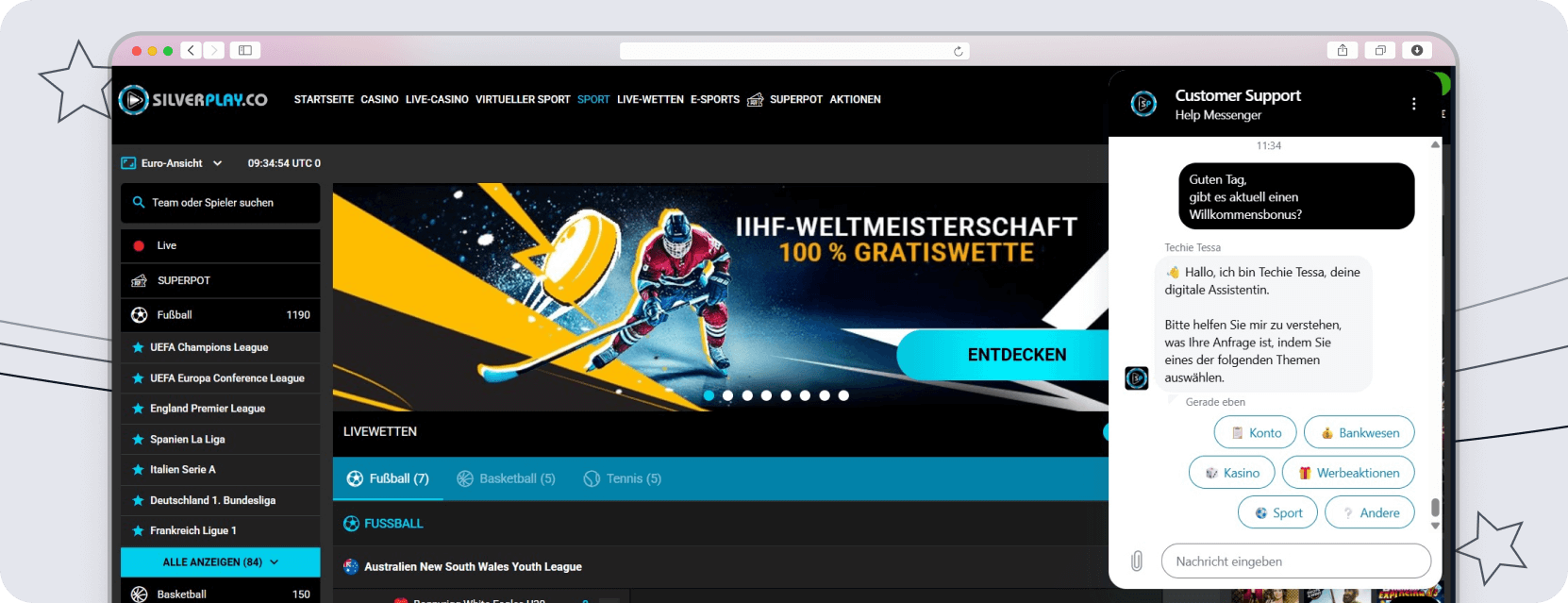Screen dimensions: 1568x603
Task: Click the search magnifier icon in sidebar
Action: tap(139, 202)
